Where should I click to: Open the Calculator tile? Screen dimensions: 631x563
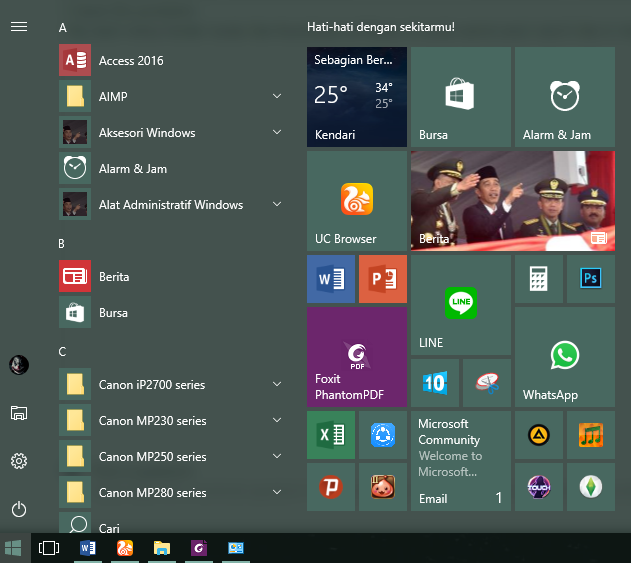(x=539, y=279)
